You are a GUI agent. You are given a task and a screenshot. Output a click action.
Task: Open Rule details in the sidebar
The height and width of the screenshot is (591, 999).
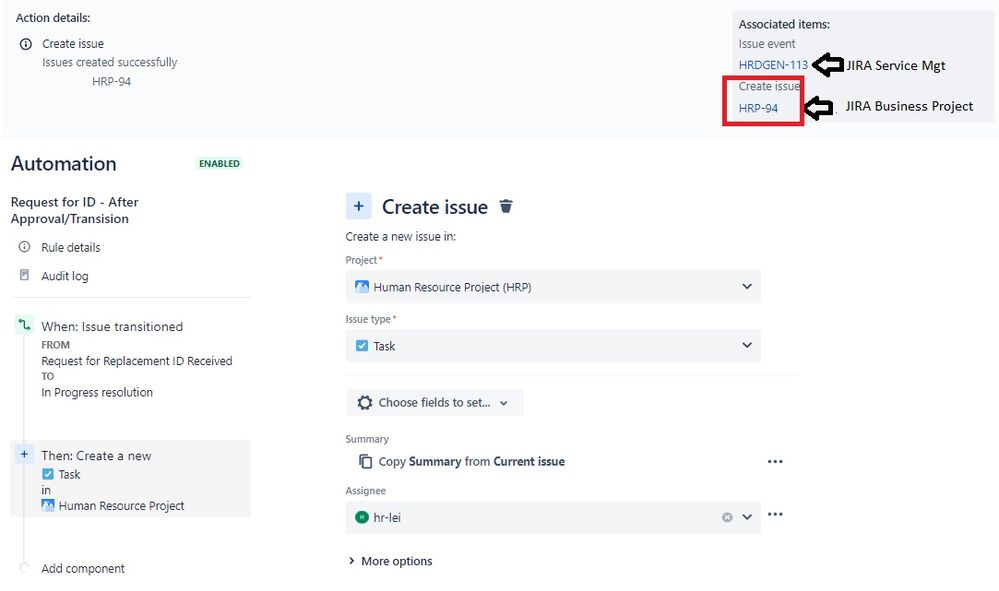click(x=71, y=247)
